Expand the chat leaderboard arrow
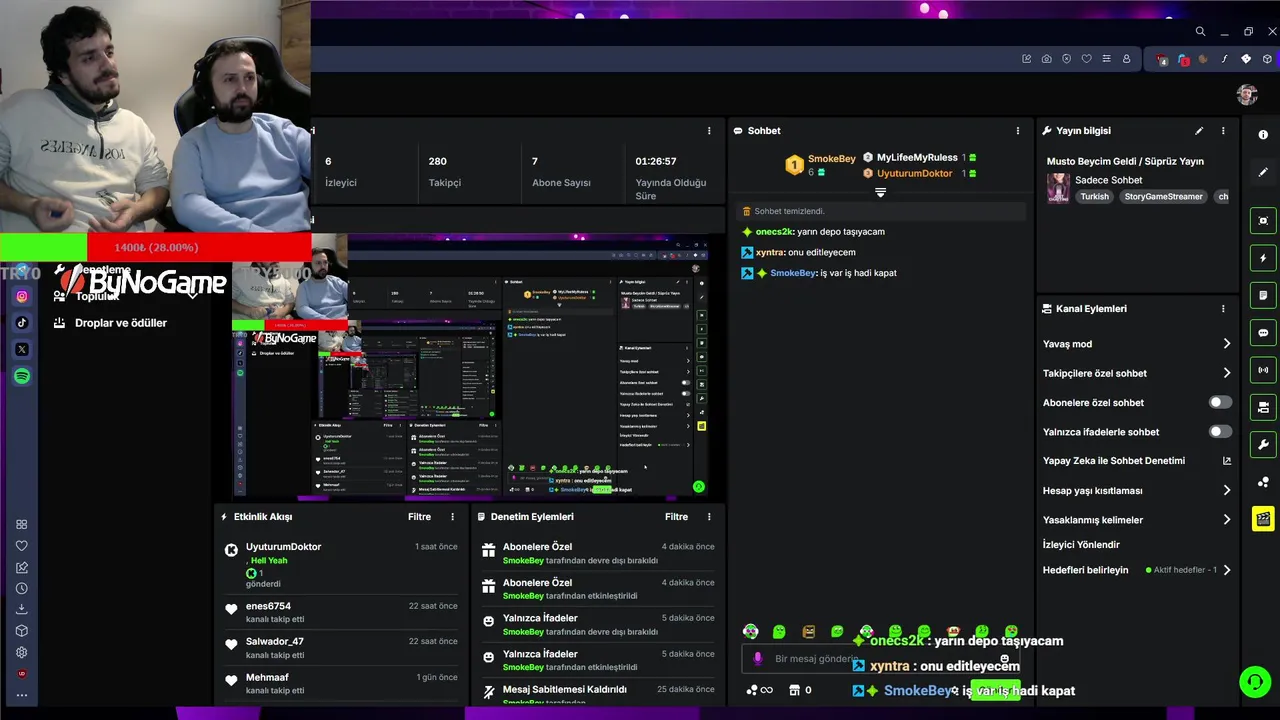This screenshot has width=1280, height=720. pos(880,192)
